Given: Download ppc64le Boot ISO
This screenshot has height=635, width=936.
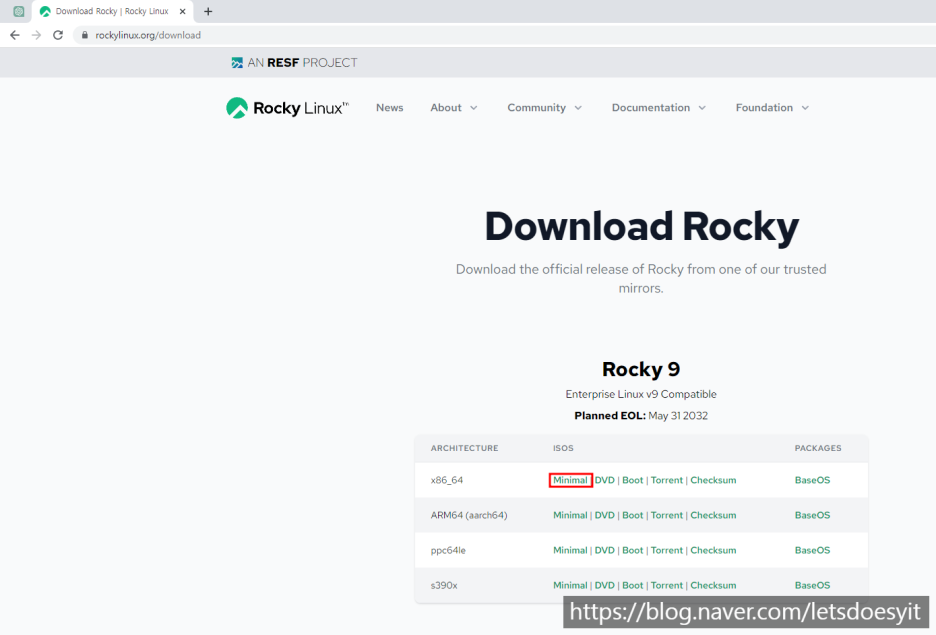Looking at the screenshot, I should coord(633,551).
